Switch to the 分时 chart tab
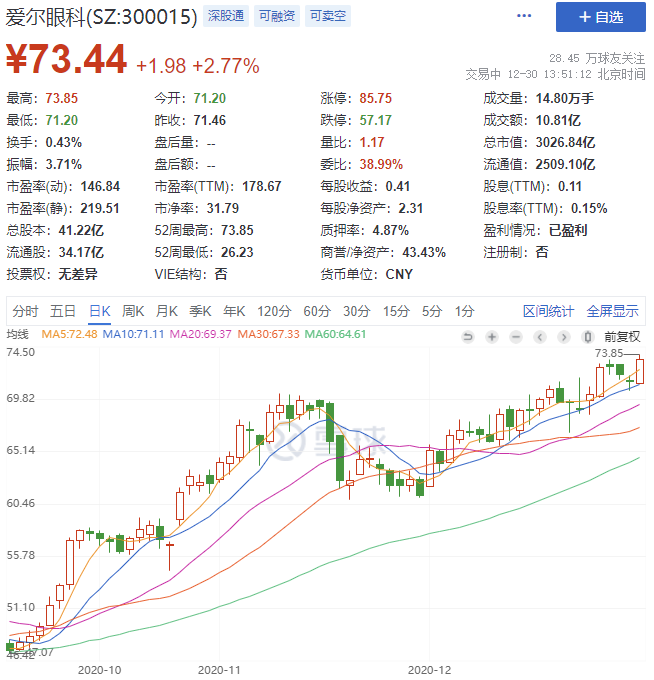Image resolution: width=654 pixels, height=680 pixels. tap(26, 310)
